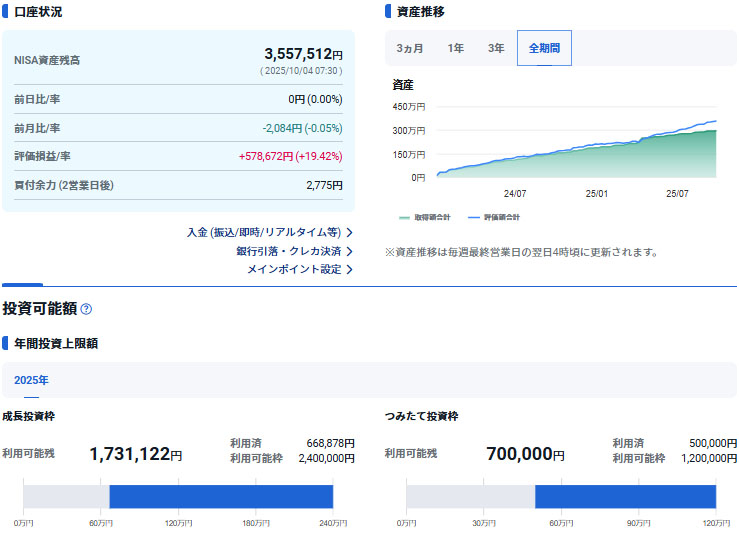Viewport: 739px width, 533px height.
Task: Click the 買付余力 value 2,775円
Action: (x=324, y=186)
